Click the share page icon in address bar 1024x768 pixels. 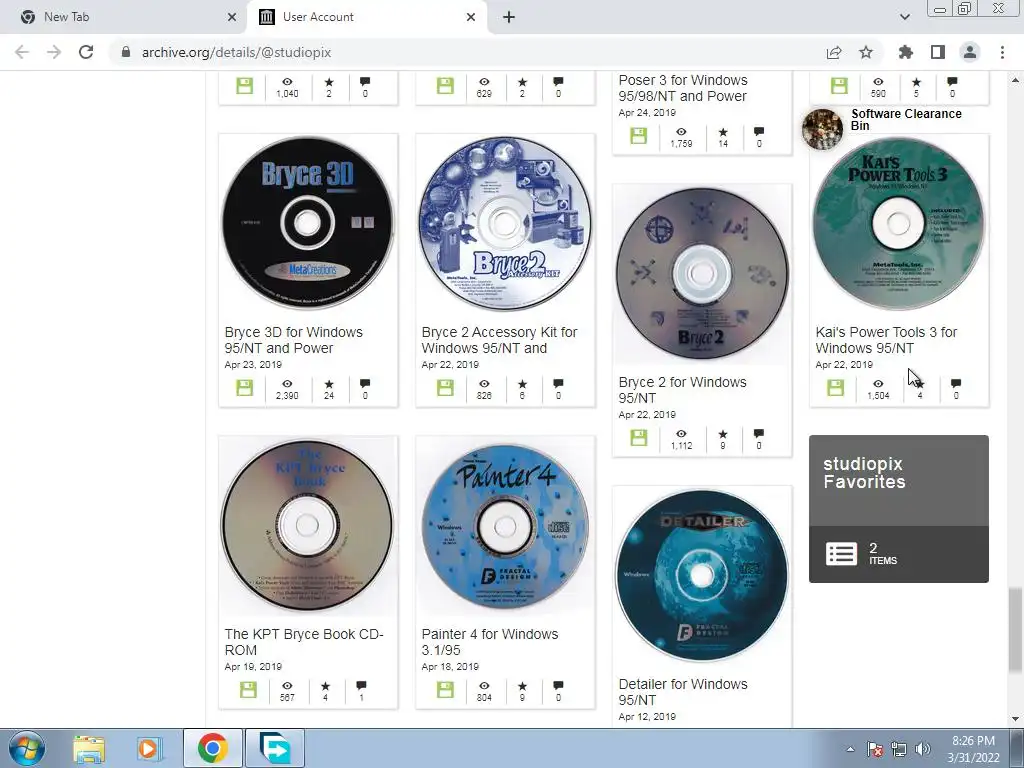(834, 52)
